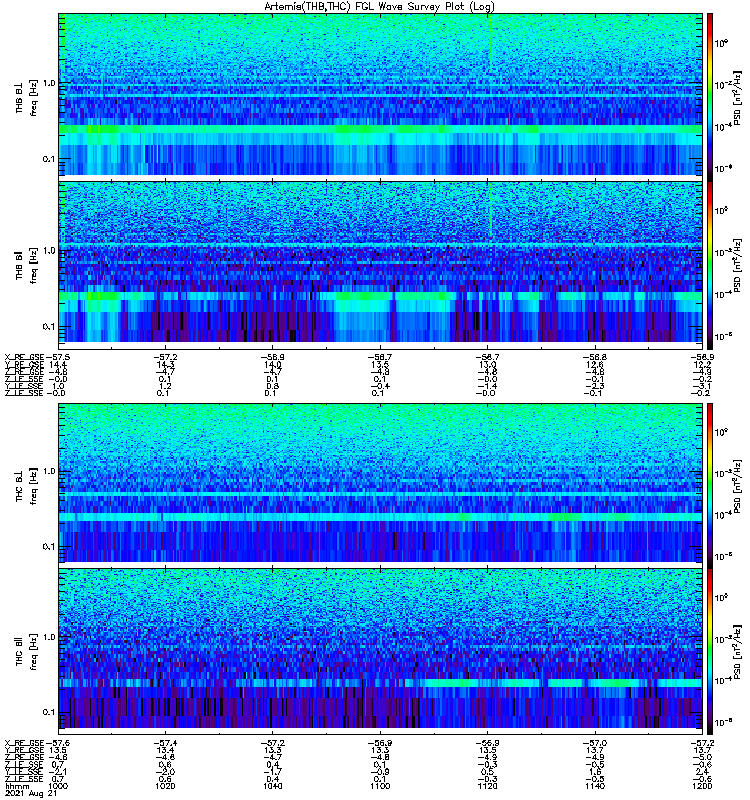Screen dimensions: 750x800
Task: Click X_RE_GSE value -57.2 under THB panels
Action: [165, 357]
